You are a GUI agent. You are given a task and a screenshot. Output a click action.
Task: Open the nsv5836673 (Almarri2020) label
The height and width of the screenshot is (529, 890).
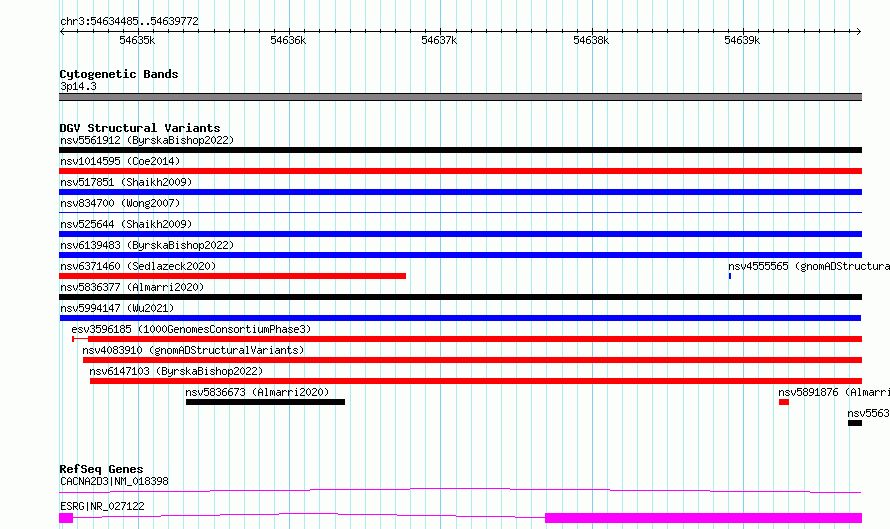tap(257, 392)
